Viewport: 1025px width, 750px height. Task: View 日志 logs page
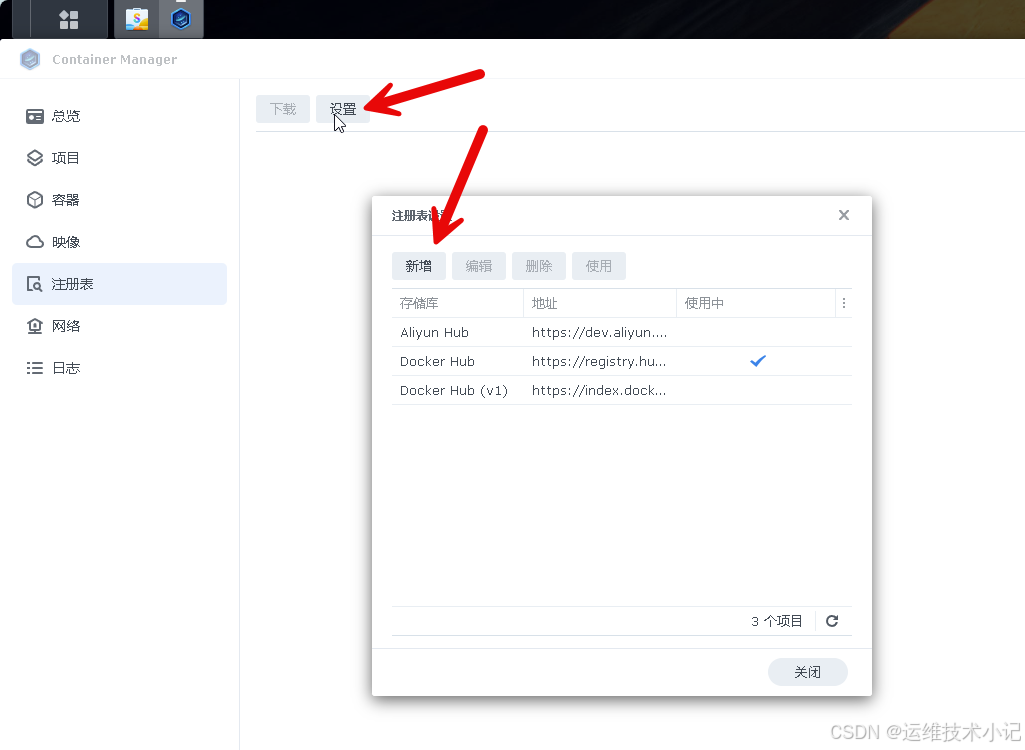point(120,368)
